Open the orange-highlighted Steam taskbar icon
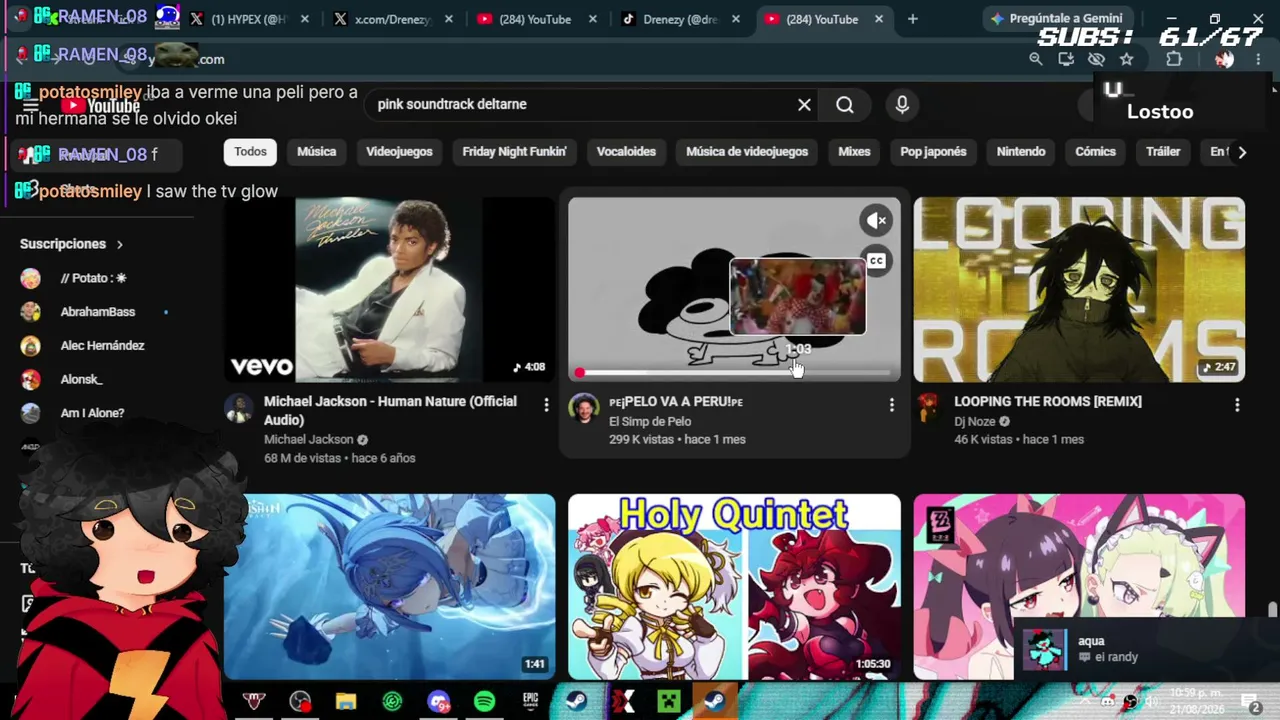 click(714, 702)
